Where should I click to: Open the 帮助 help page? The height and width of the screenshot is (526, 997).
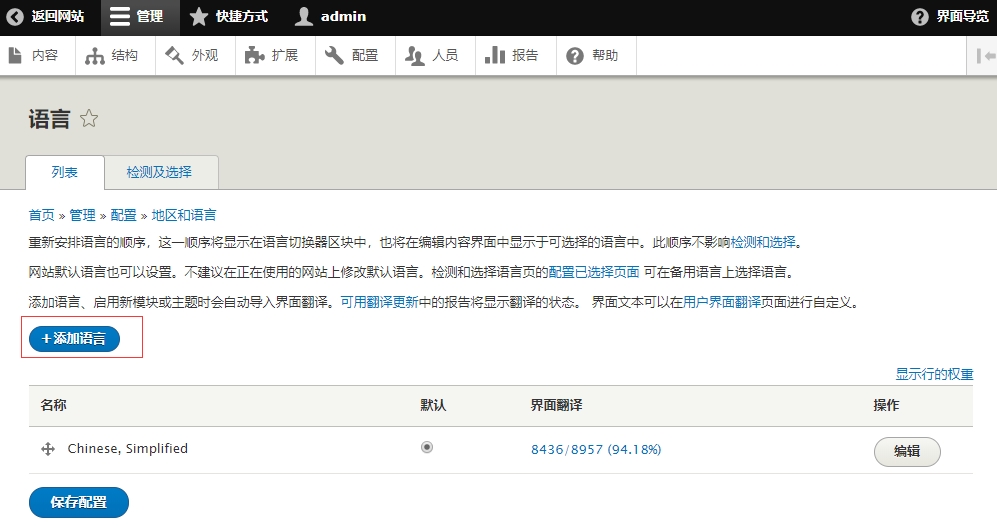[x=593, y=56]
